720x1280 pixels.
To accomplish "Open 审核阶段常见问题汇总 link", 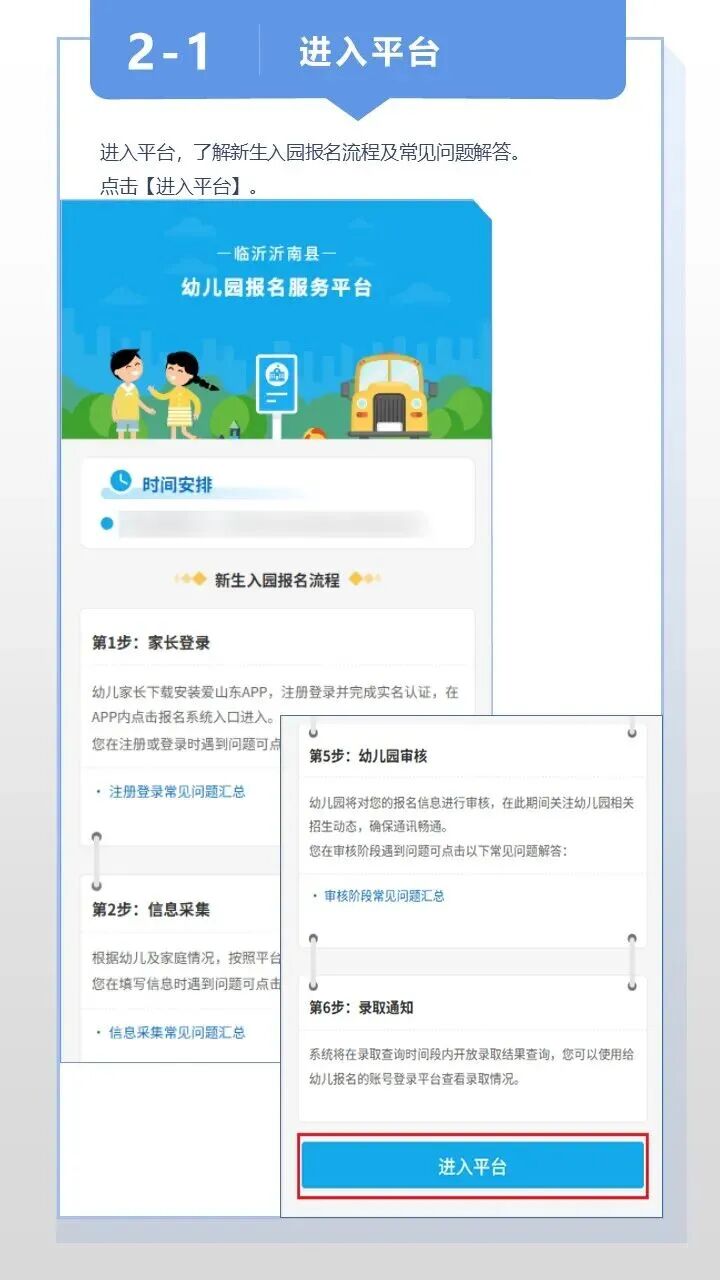I will (384, 896).
